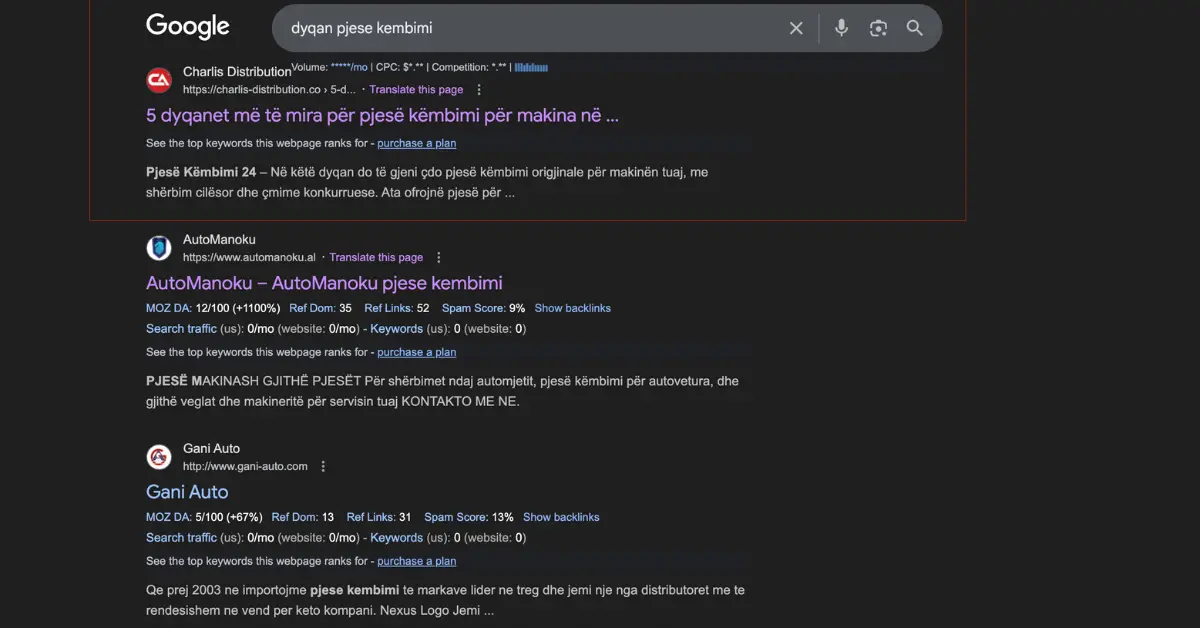Show backlinks for Gani Auto

pyautogui.click(x=561, y=517)
